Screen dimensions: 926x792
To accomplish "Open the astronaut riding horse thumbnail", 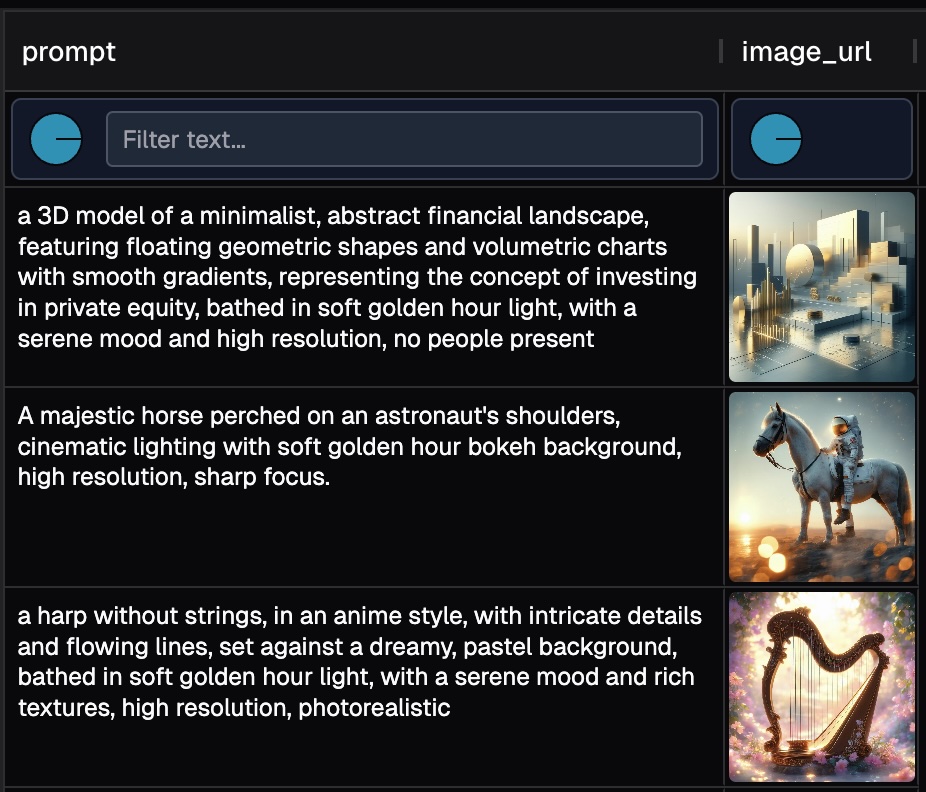I will point(822,487).
